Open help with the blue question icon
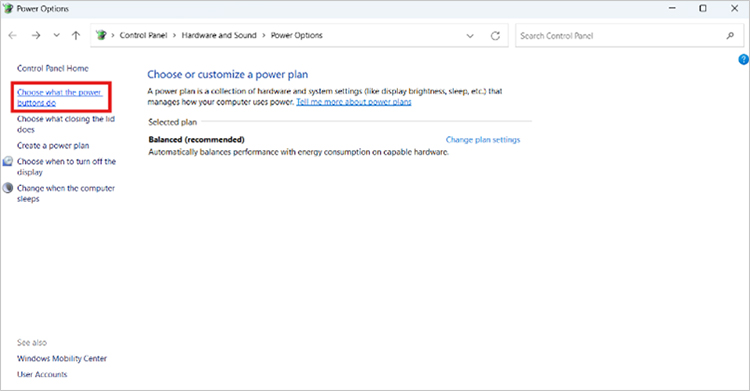 click(x=744, y=59)
